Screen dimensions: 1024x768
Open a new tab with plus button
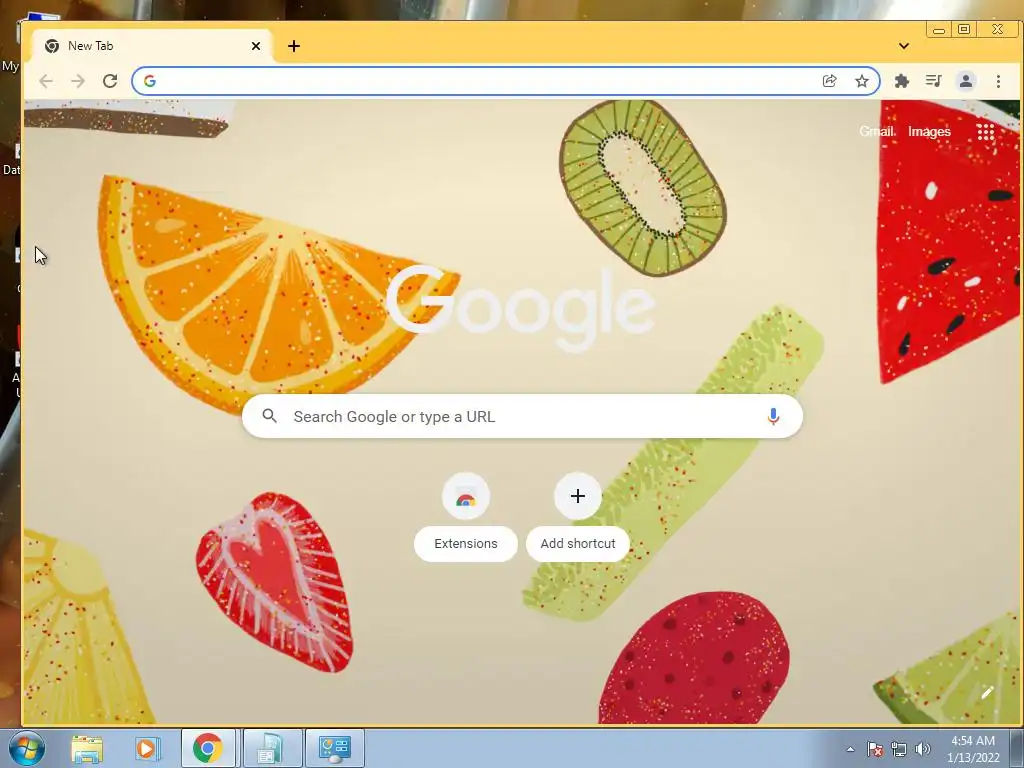(294, 46)
